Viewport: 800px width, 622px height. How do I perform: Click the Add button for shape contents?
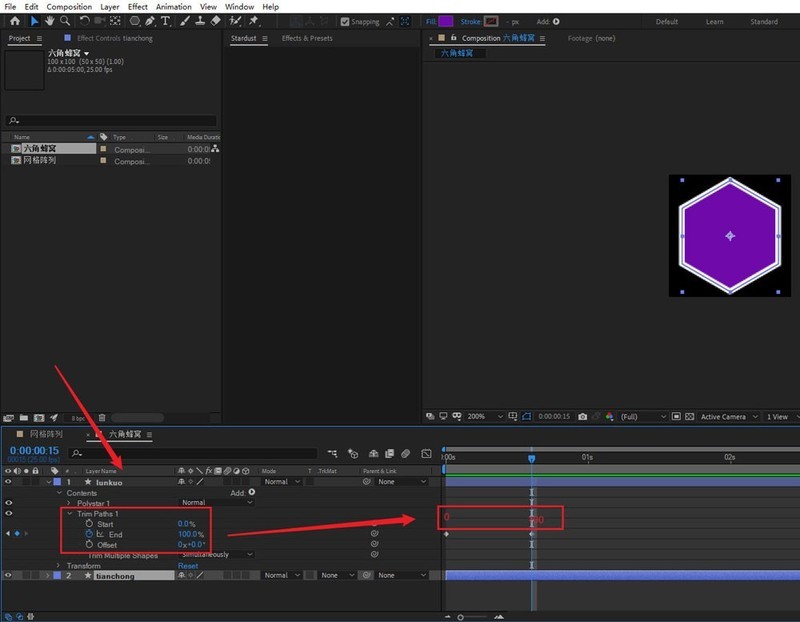click(251, 492)
